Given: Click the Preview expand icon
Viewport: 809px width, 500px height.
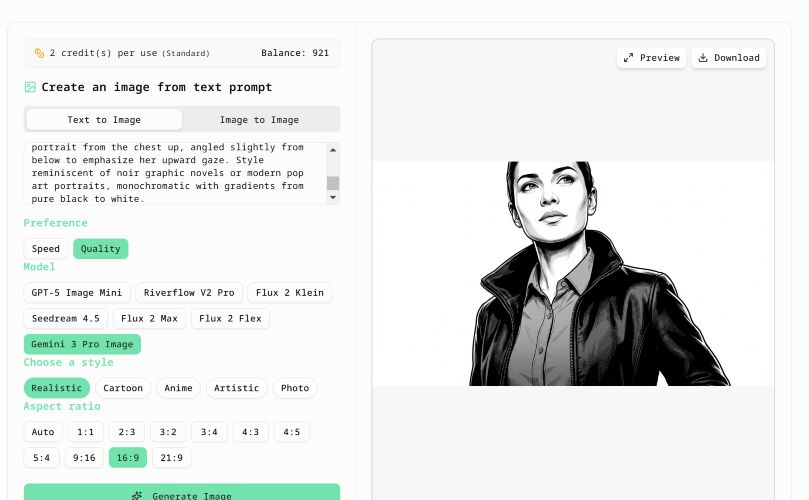Looking at the screenshot, I should (x=628, y=58).
